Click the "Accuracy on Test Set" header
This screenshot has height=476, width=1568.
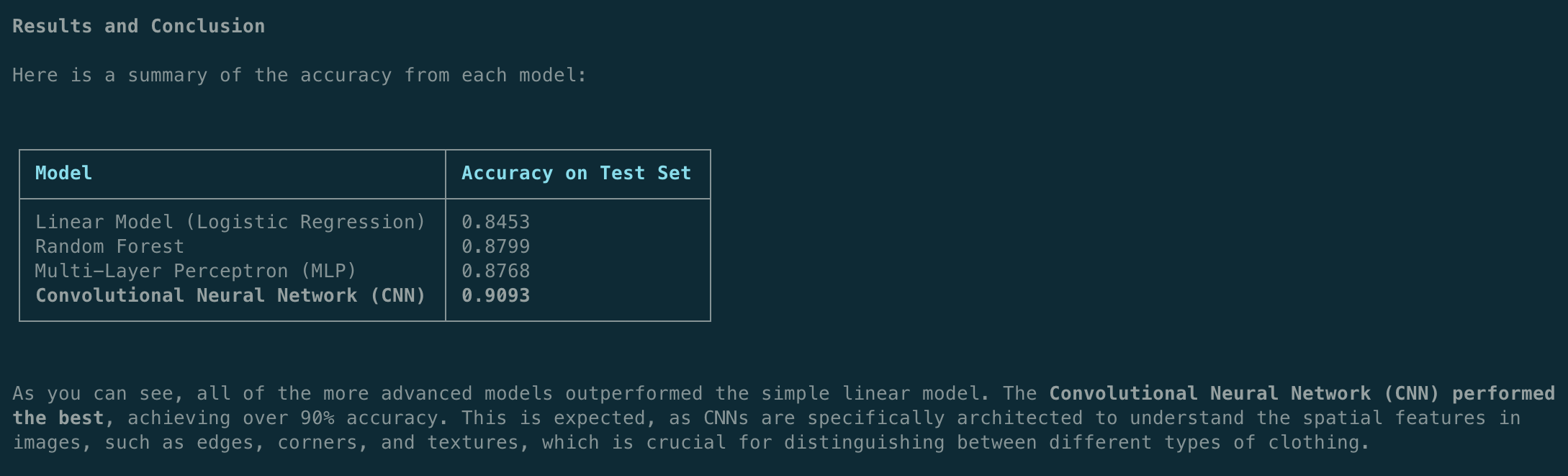576,174
